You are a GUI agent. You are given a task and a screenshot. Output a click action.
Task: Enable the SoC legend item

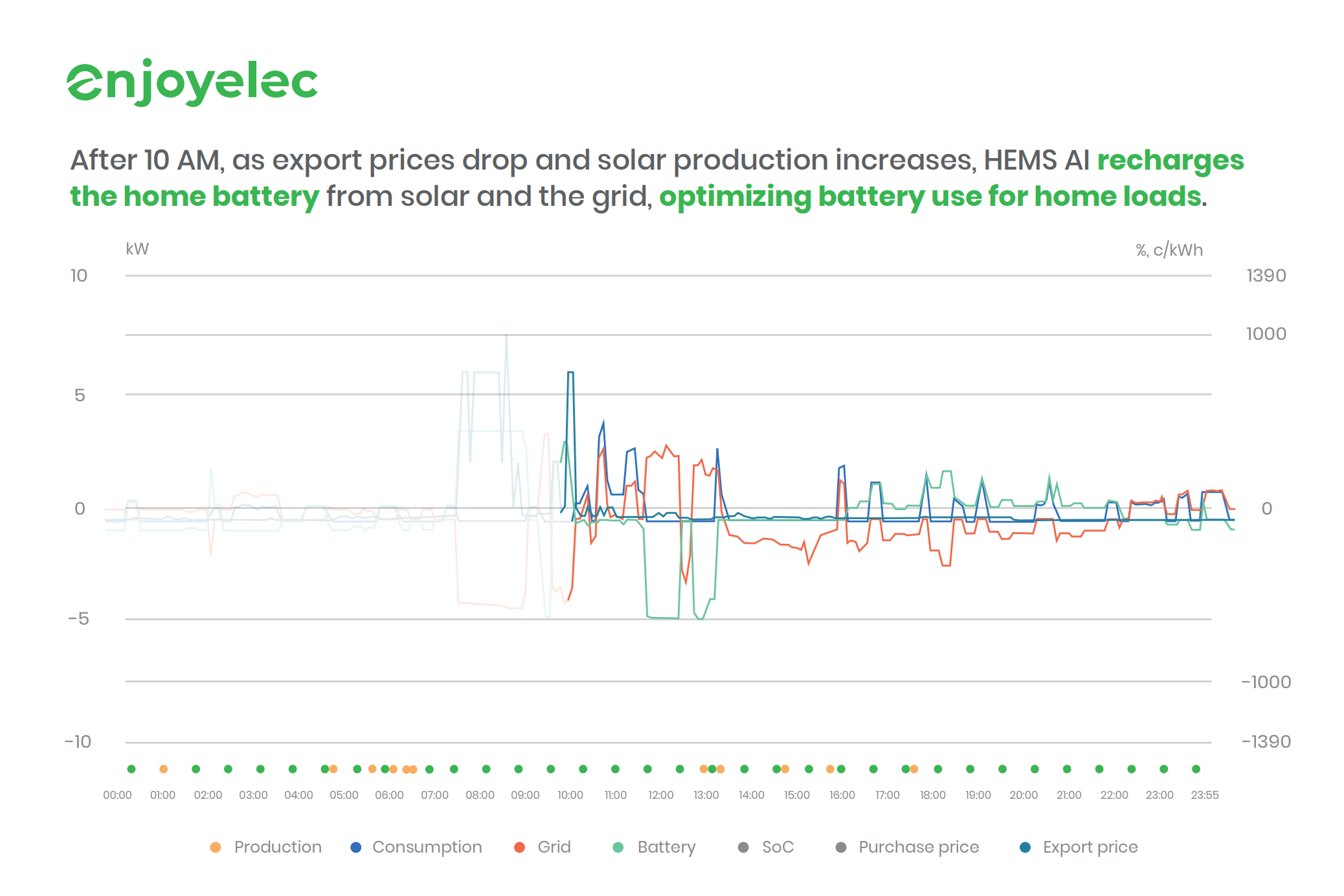(x=777, y=847)
